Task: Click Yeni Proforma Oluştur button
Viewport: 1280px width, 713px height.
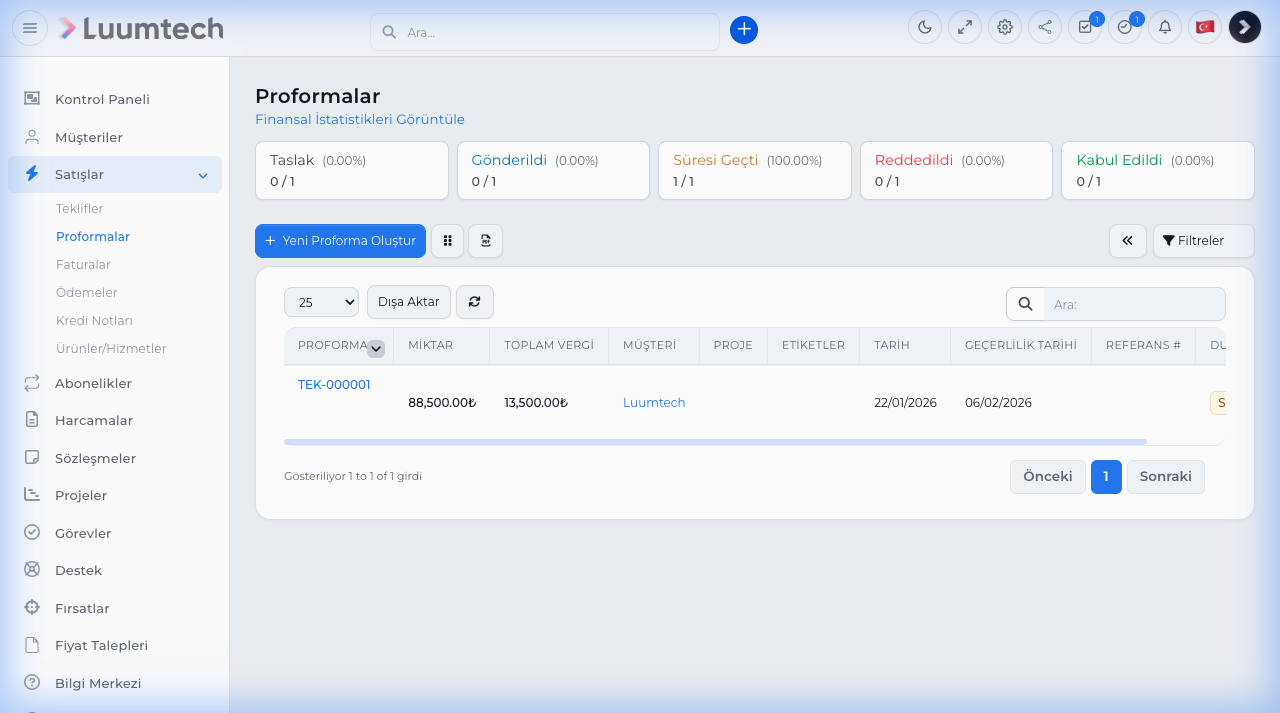Action: [x=340, y=241]
